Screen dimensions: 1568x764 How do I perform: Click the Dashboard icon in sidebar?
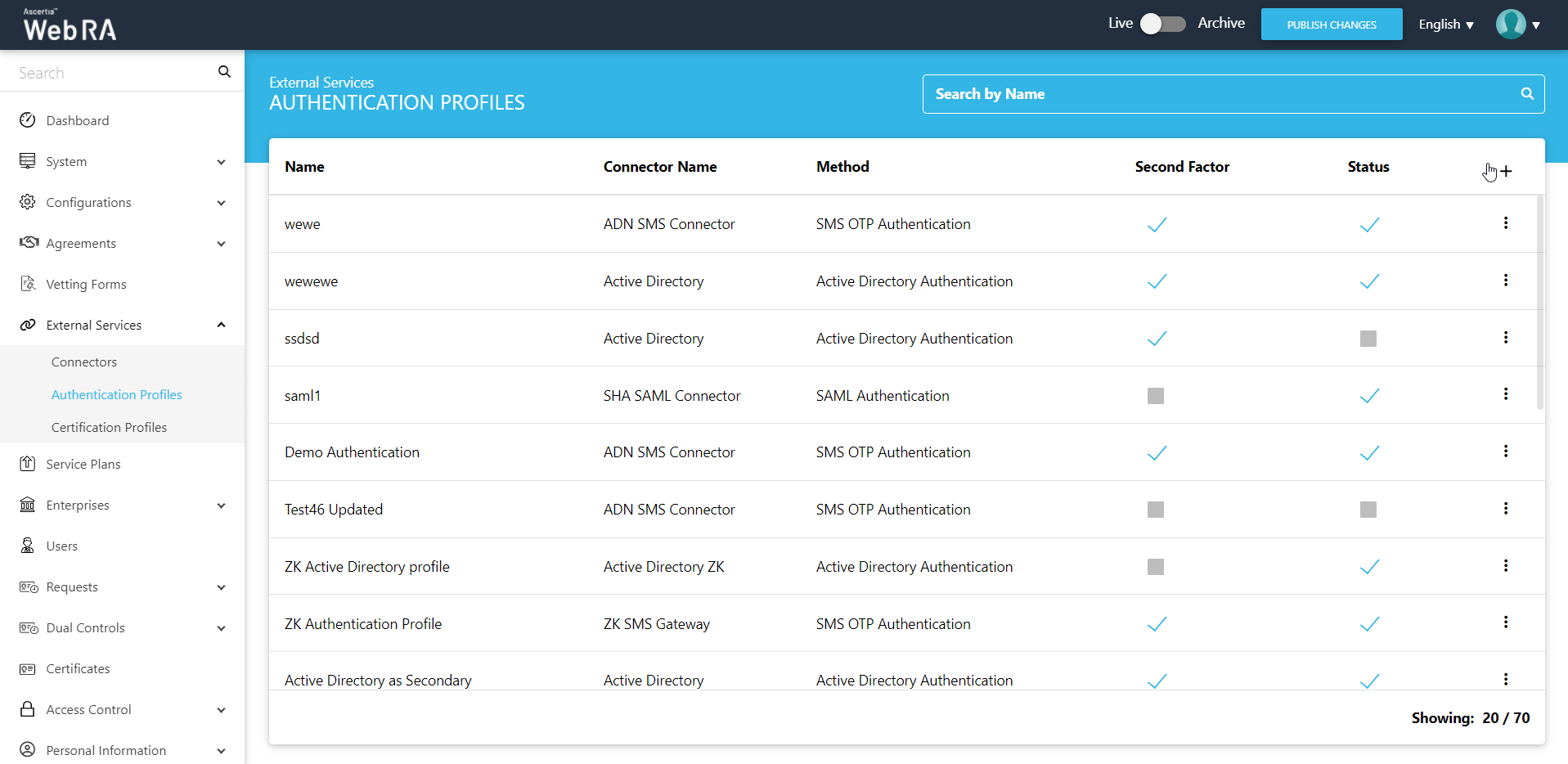(28, 120)
